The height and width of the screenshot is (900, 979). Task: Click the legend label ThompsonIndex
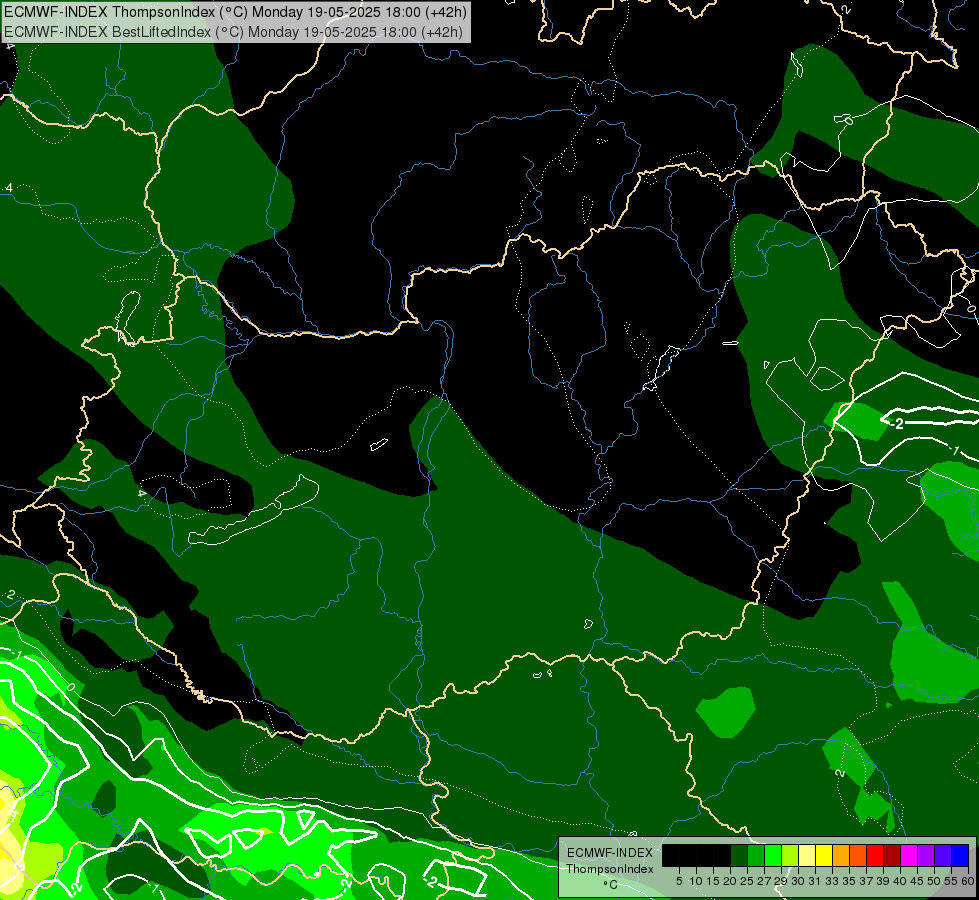(x=610, y=869)
